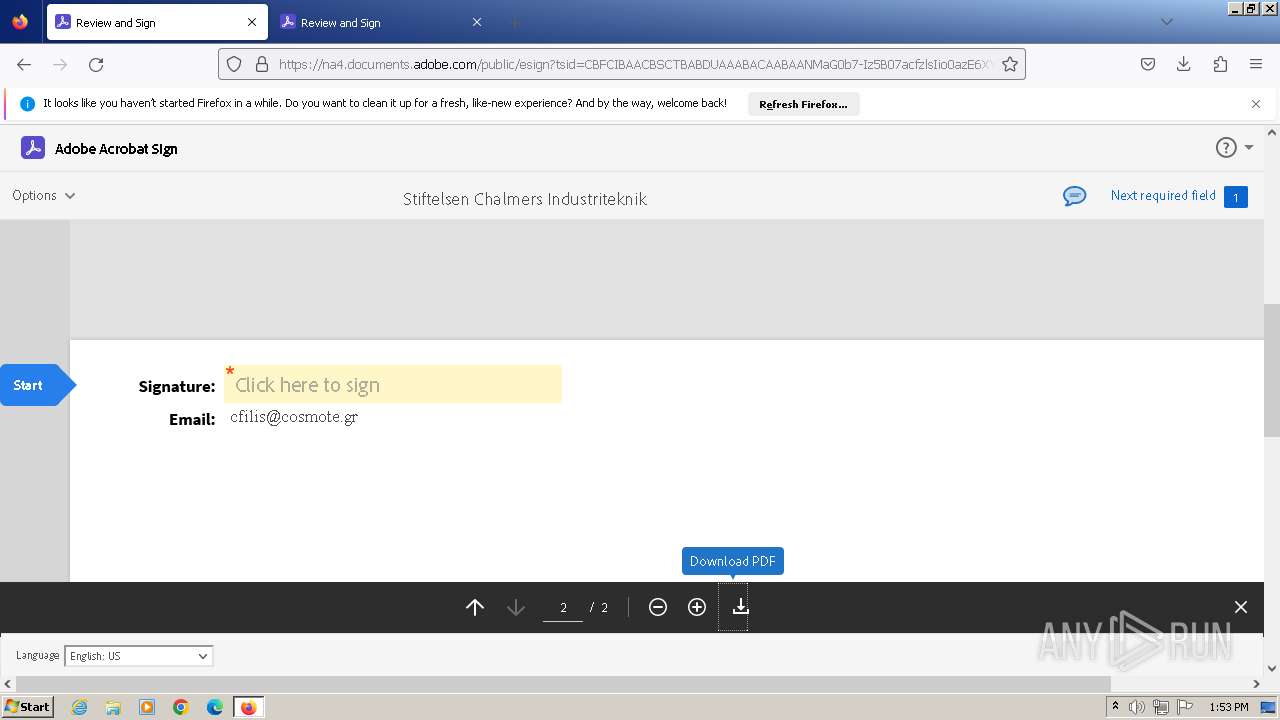The image size is (1280, 720).
Task: Click the Firefox logo icon in title bar
Action: click(20, 21)
